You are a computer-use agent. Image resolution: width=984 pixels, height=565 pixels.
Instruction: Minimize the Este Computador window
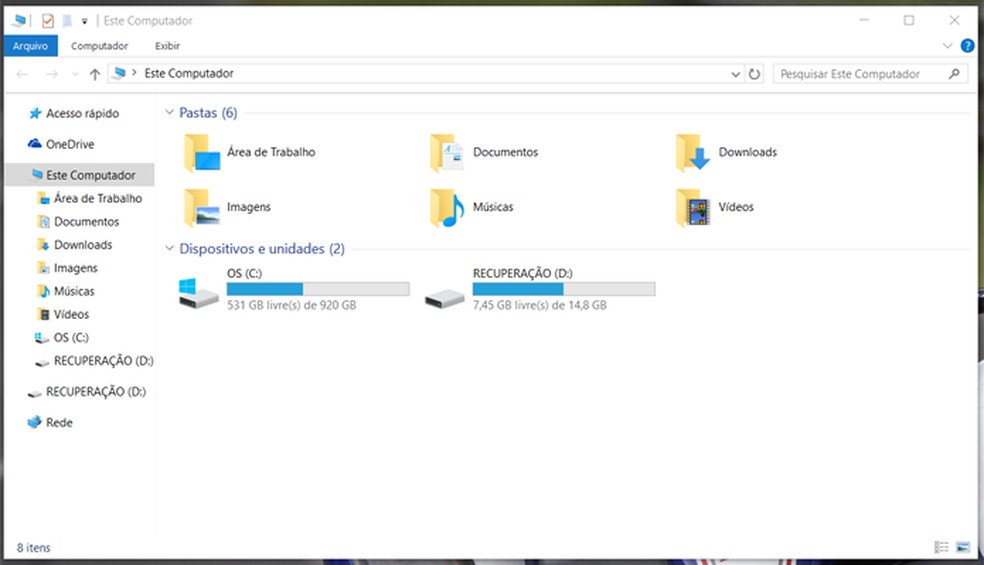pyautogui.click(x=864, y=20)
